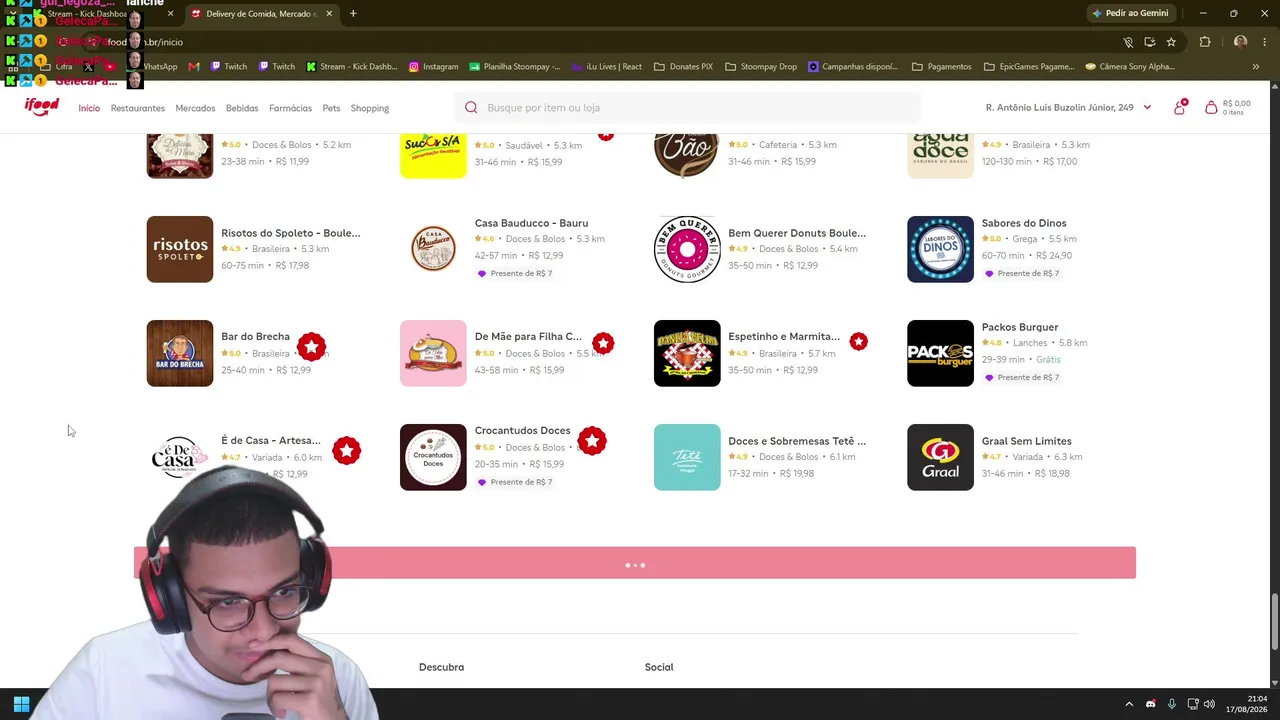Open the shopping bag cart
The width and height of the screenshot is (1280, 720).
point(1211,107)
